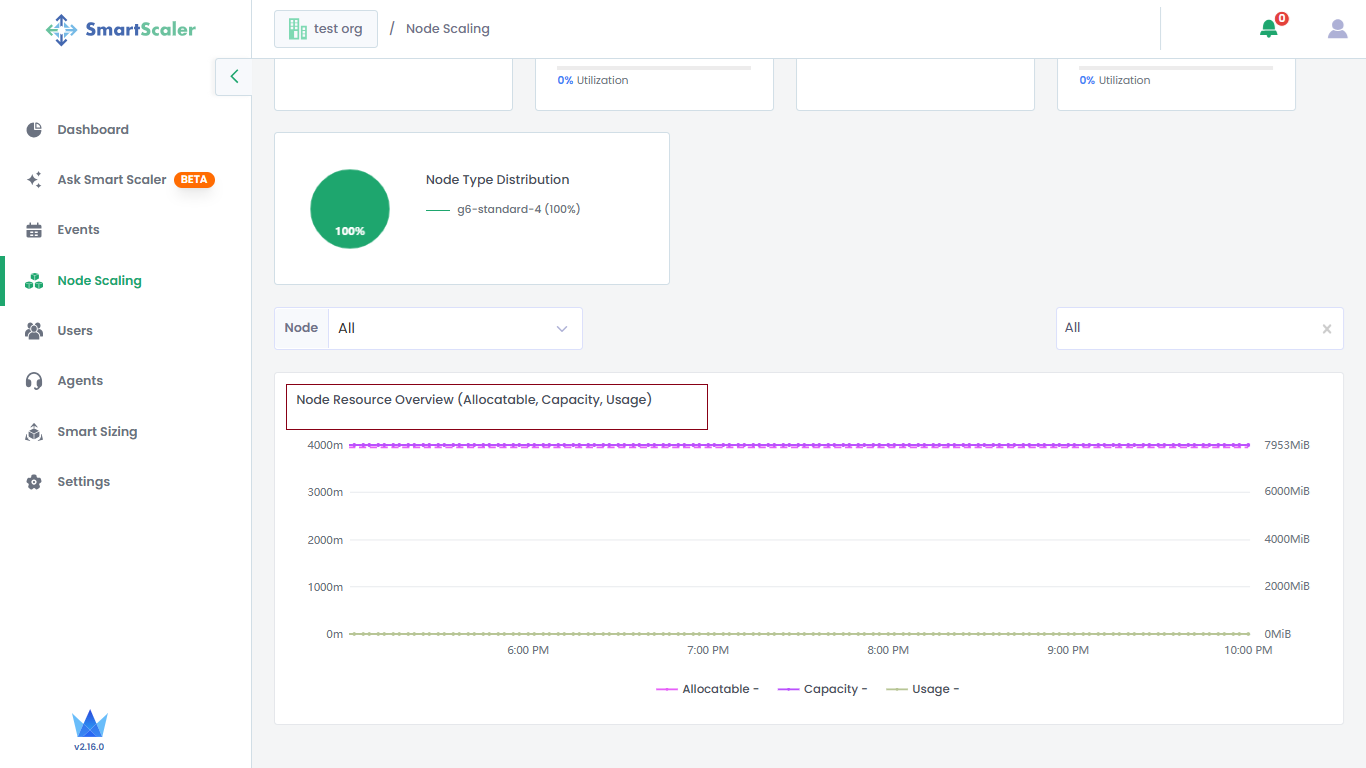
Task: Click the Node Type Distribution title
Action: pyautogui.click(x=498, y=180)
